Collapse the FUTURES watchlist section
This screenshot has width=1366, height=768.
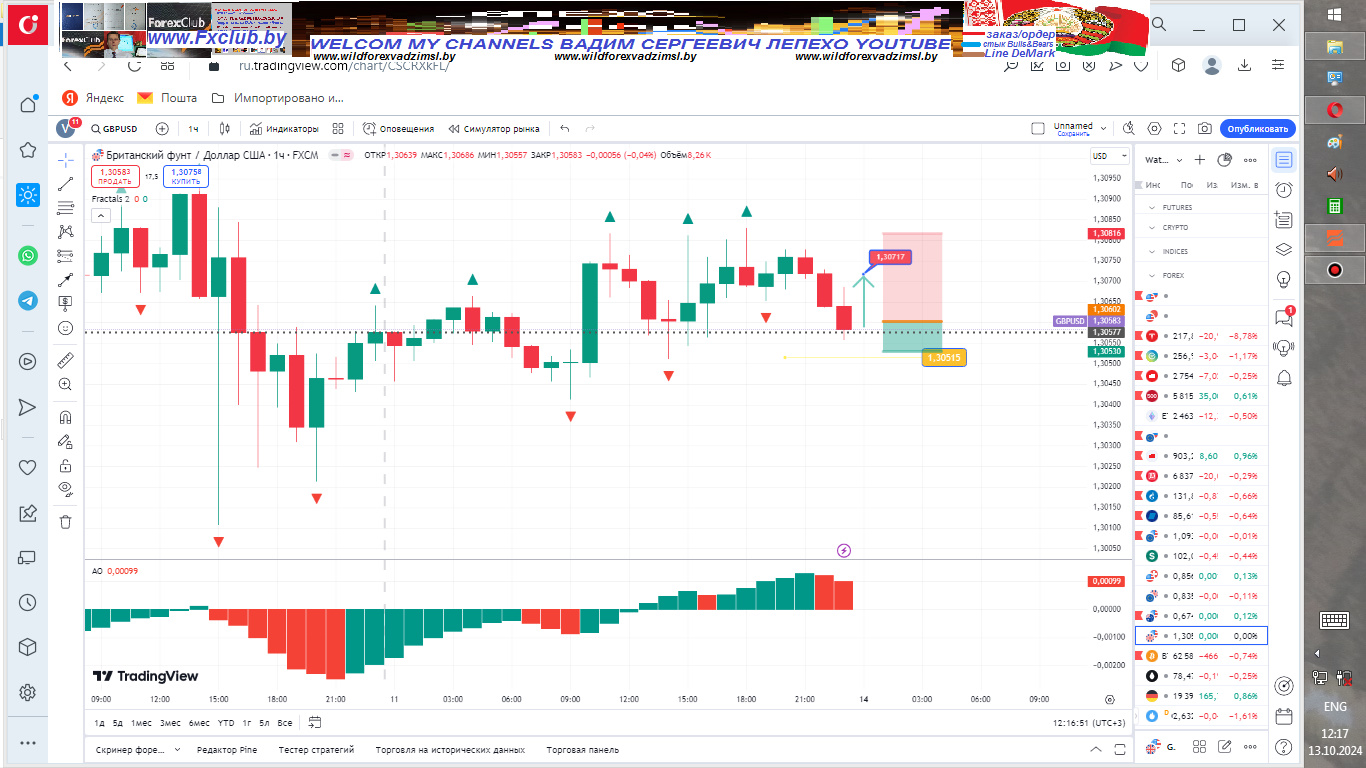(x=1150, y=207)
